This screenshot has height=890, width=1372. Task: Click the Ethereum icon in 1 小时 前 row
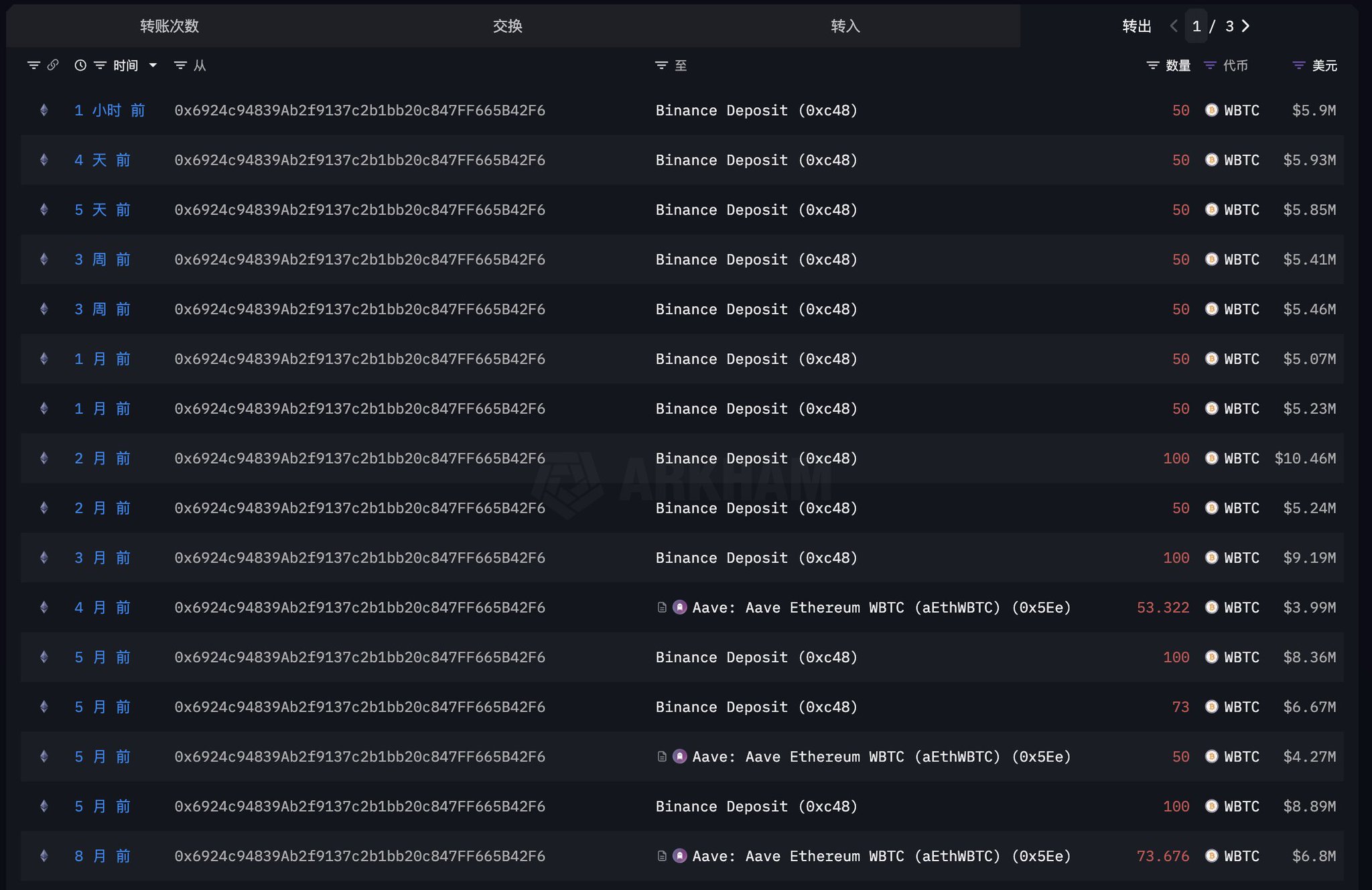click(x=44, y=110)
